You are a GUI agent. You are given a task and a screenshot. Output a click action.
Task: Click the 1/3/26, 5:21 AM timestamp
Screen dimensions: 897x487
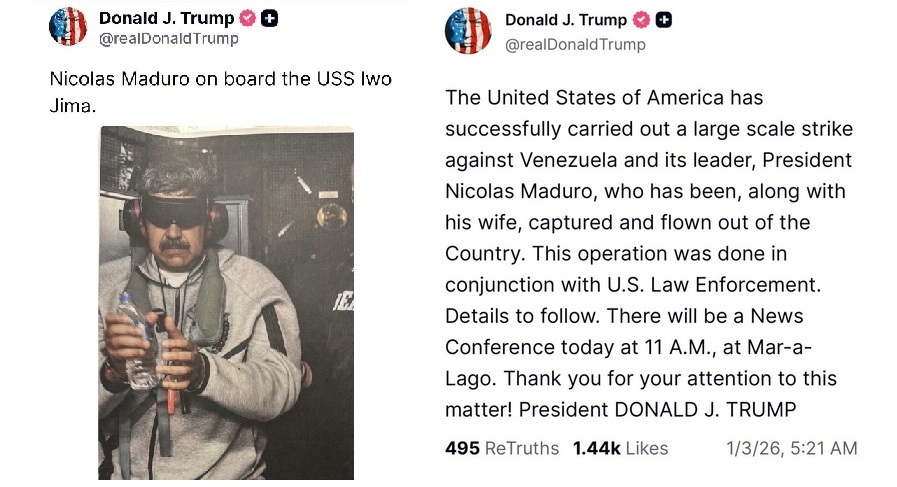pos(791,448)
